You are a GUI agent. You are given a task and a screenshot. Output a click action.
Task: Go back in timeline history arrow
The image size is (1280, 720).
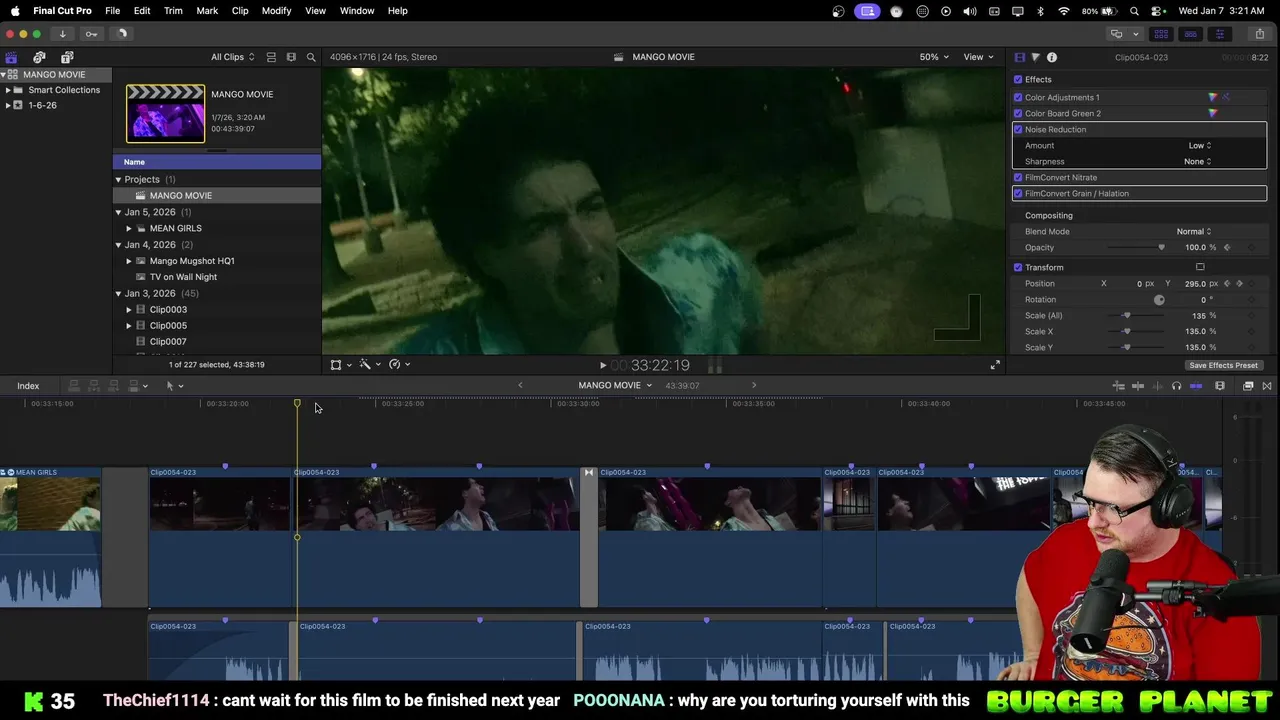click(520, 386)
